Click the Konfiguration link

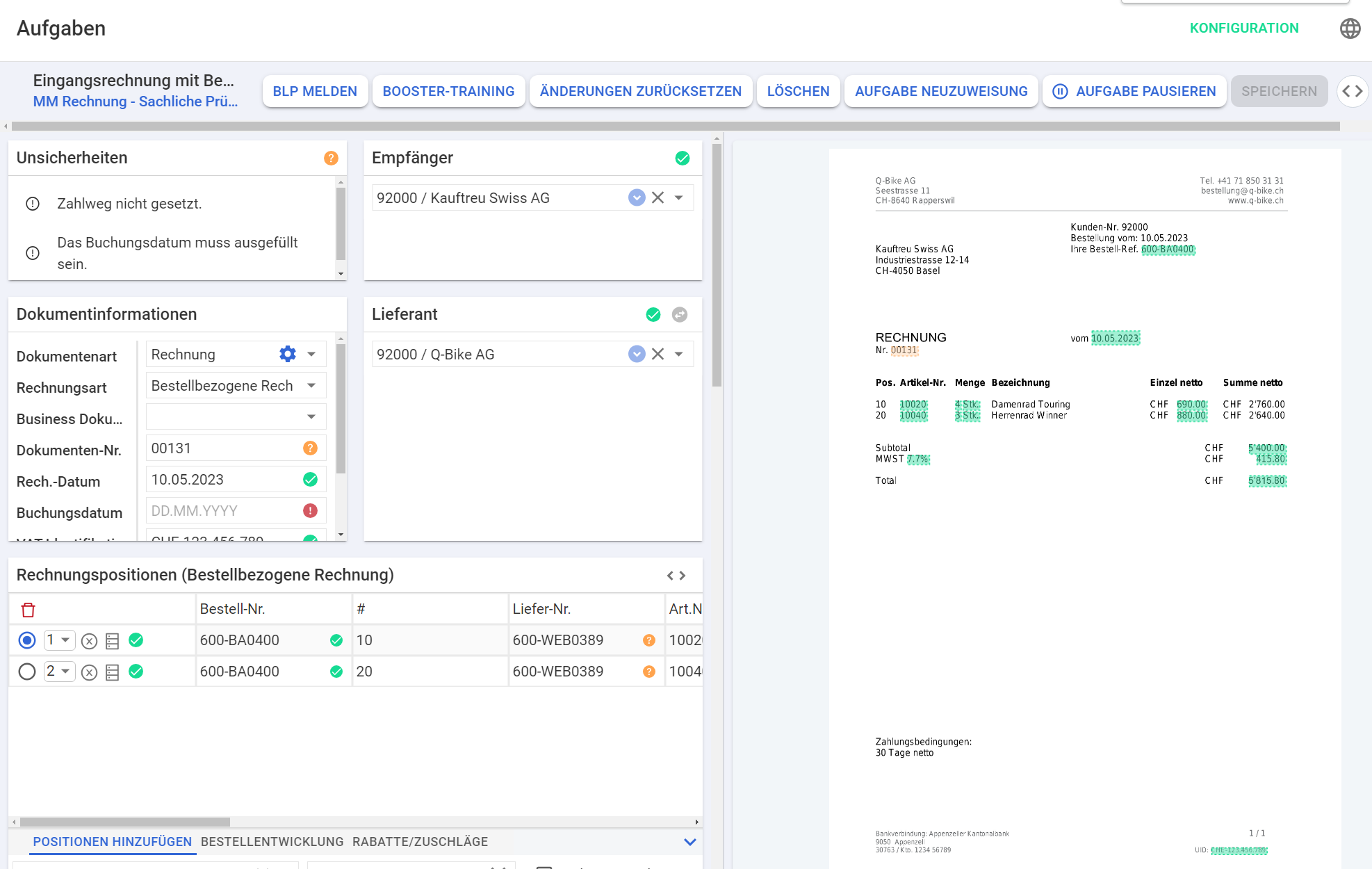click(1243, 29)
